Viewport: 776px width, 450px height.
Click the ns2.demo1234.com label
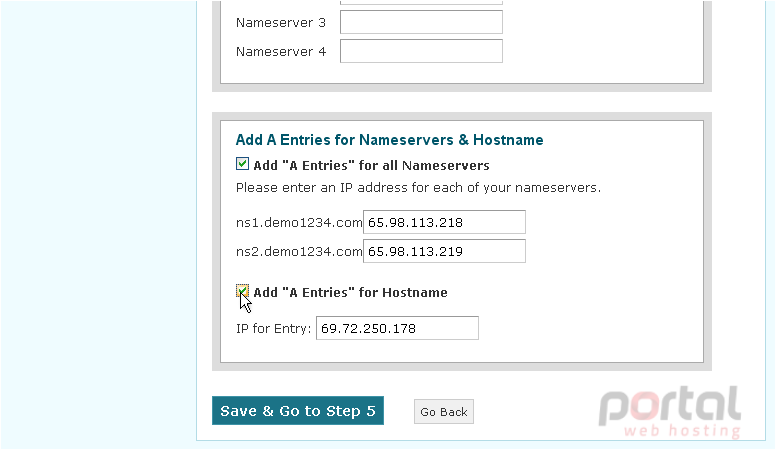pos(299,252)
